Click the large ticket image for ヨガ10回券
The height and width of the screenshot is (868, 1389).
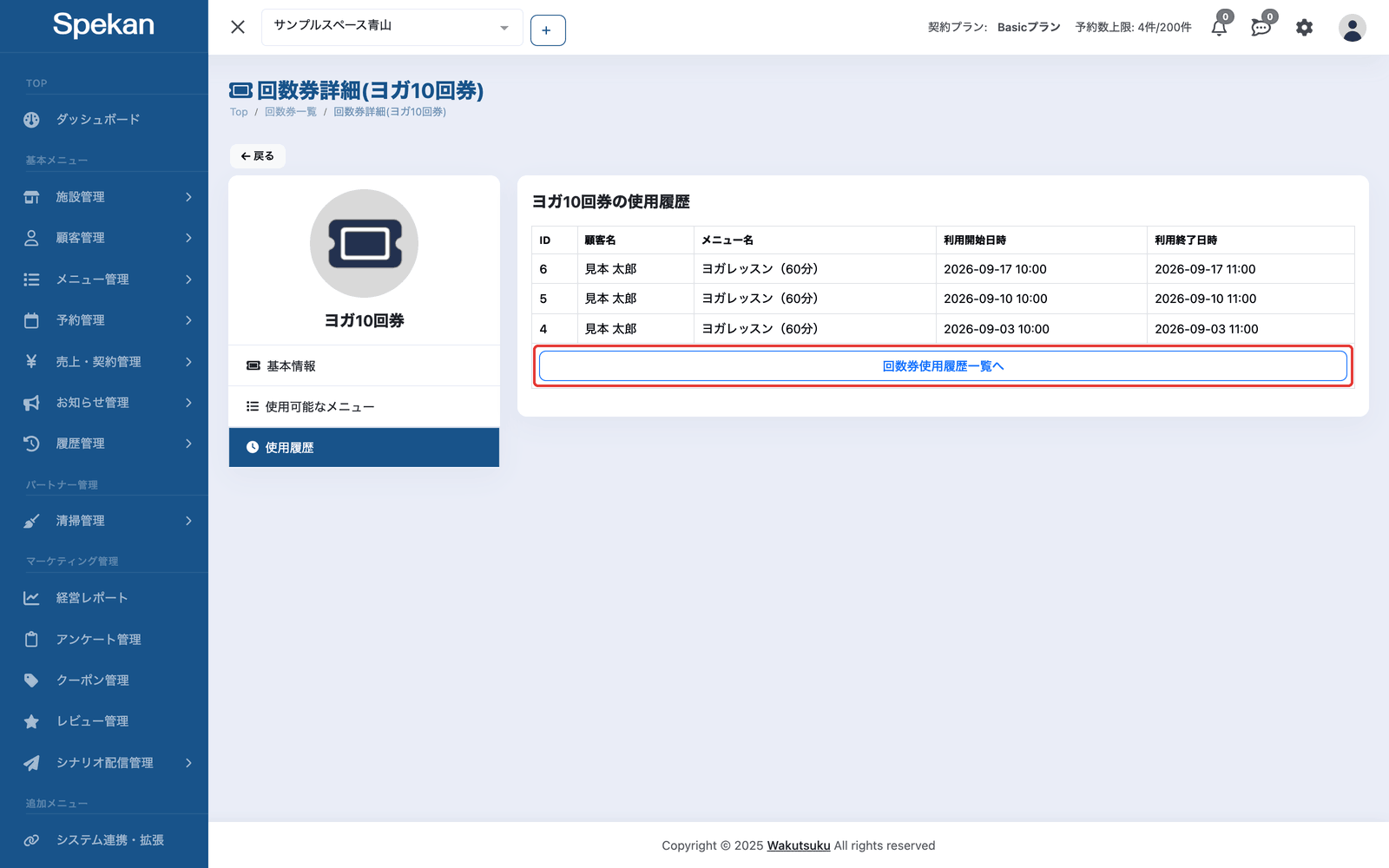pos(365,244)
